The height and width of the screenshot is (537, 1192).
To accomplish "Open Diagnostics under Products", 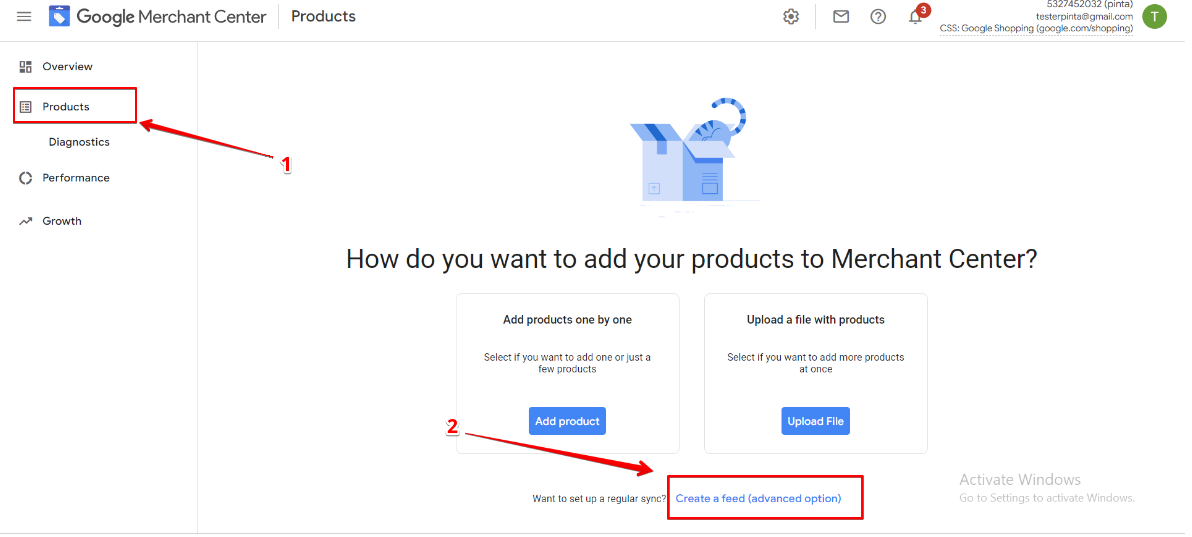I will point(79,142).
